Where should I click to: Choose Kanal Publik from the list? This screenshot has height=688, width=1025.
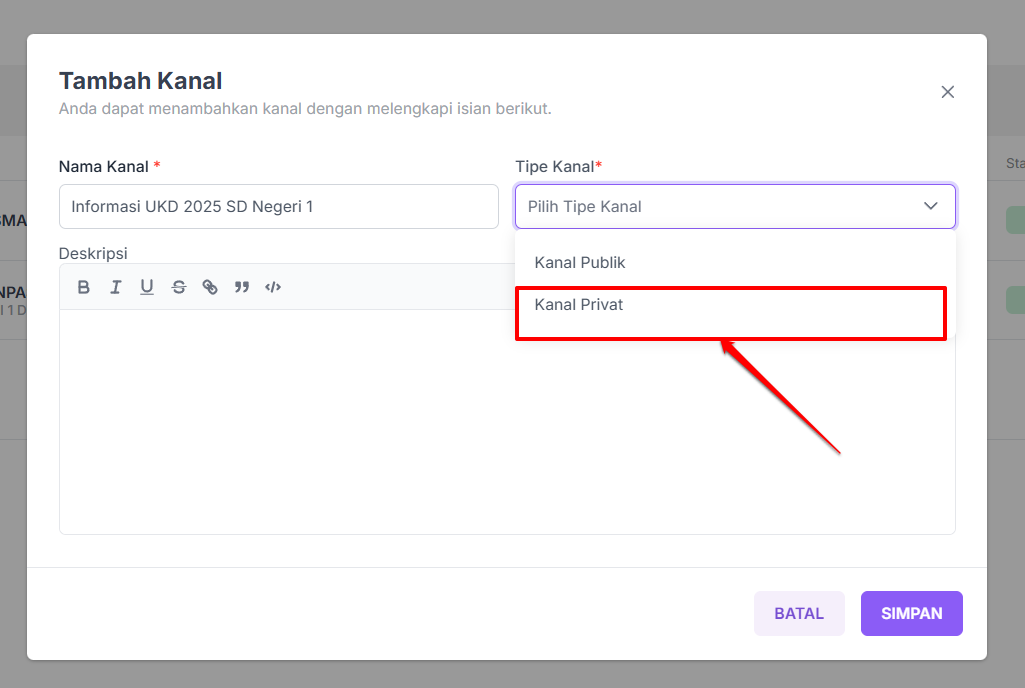point(580,262)
